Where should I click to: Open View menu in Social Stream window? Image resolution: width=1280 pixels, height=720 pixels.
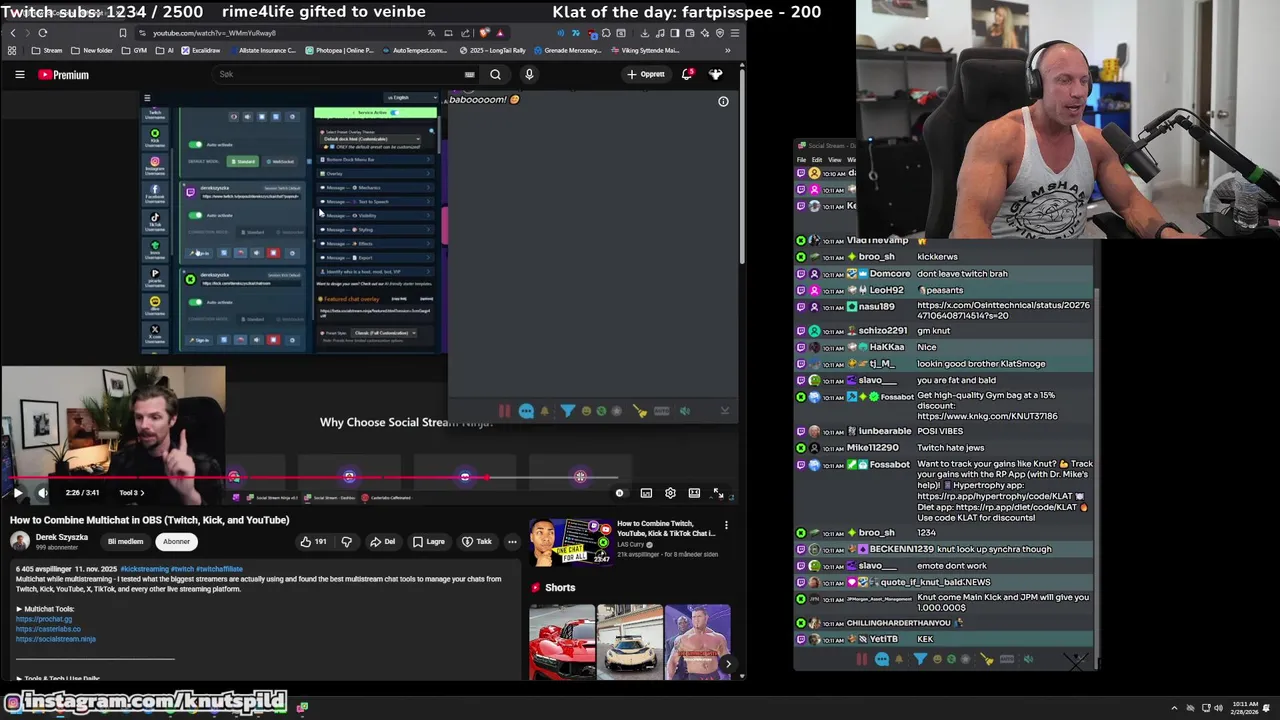pos(834,160)
